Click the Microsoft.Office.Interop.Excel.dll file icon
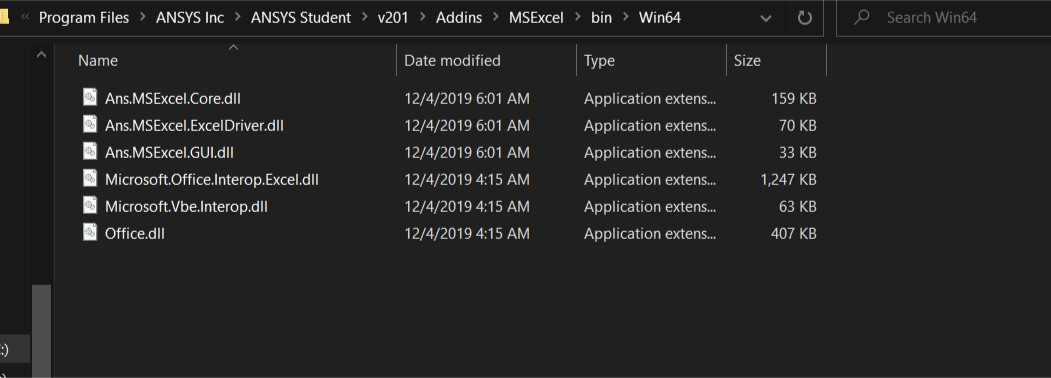Image resolution: width=1051 pixels, height=378 pixels. click(90, 178)
